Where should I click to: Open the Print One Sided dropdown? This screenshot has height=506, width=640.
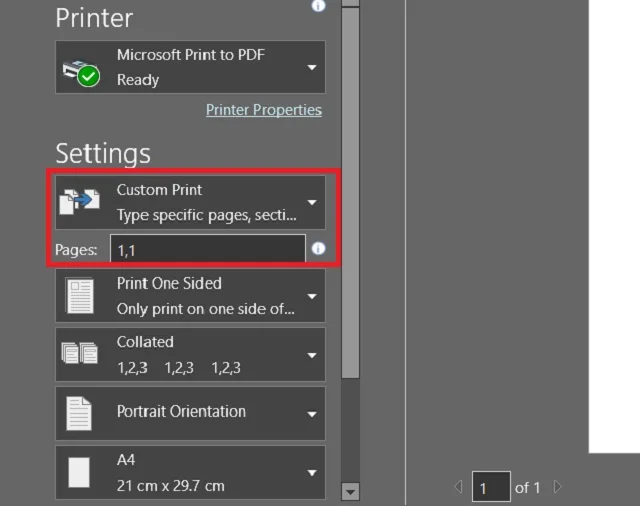(x=190, y=296)
